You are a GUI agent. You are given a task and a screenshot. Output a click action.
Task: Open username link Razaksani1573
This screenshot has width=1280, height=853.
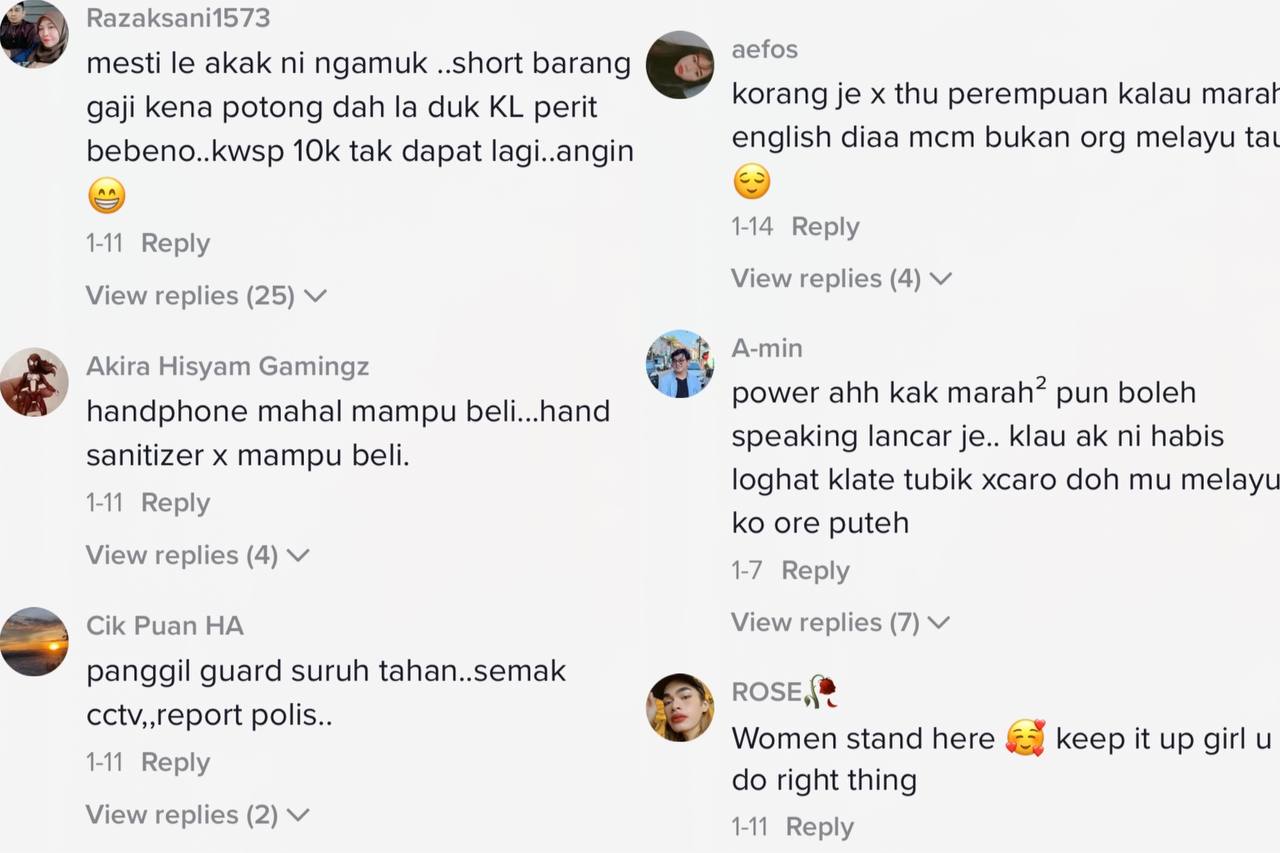(178, 18)
